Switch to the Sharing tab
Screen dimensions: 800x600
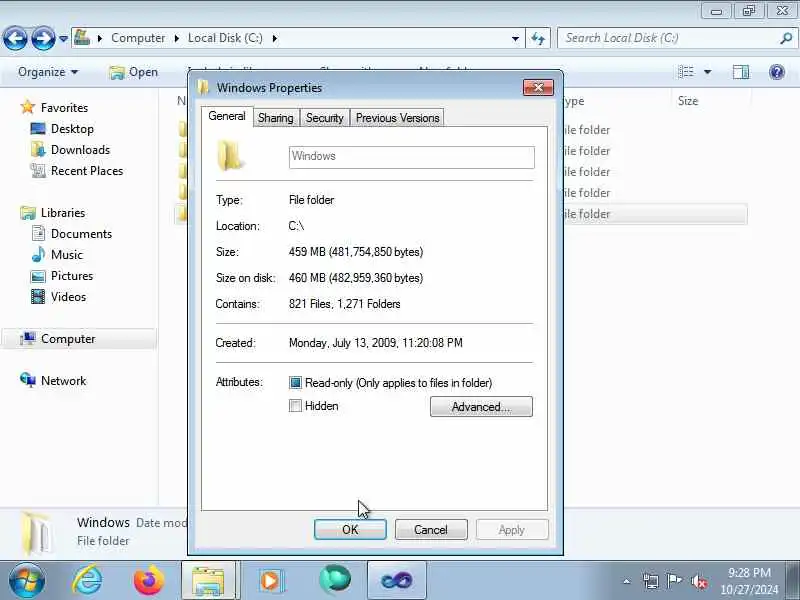[x=276, y=118]
